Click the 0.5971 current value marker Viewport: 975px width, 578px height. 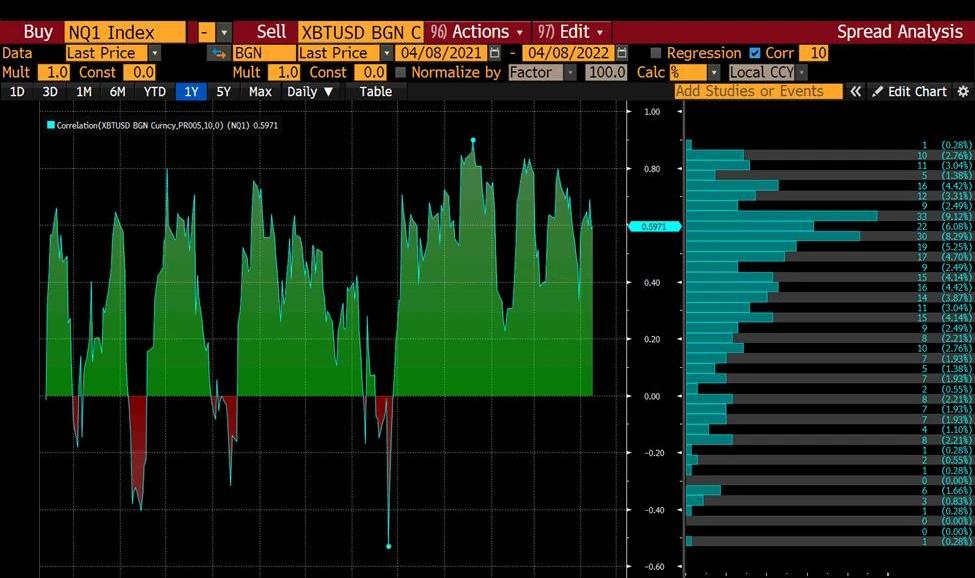(x=654, y=227)
